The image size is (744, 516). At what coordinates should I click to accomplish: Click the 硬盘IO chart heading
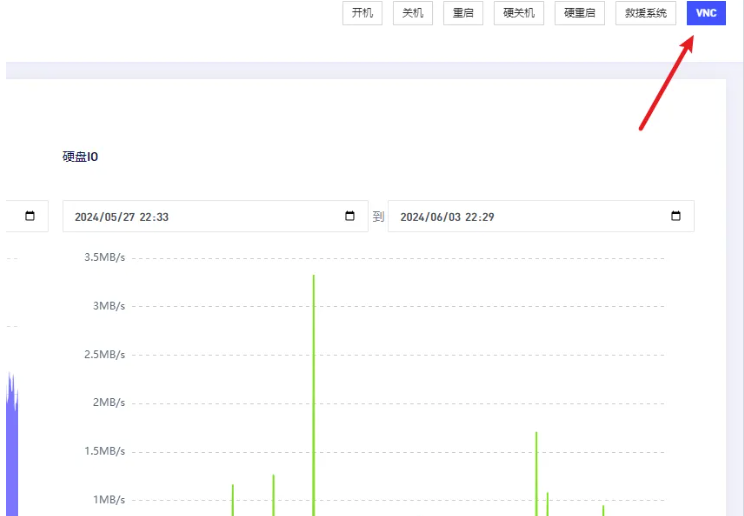coord(80,157)
